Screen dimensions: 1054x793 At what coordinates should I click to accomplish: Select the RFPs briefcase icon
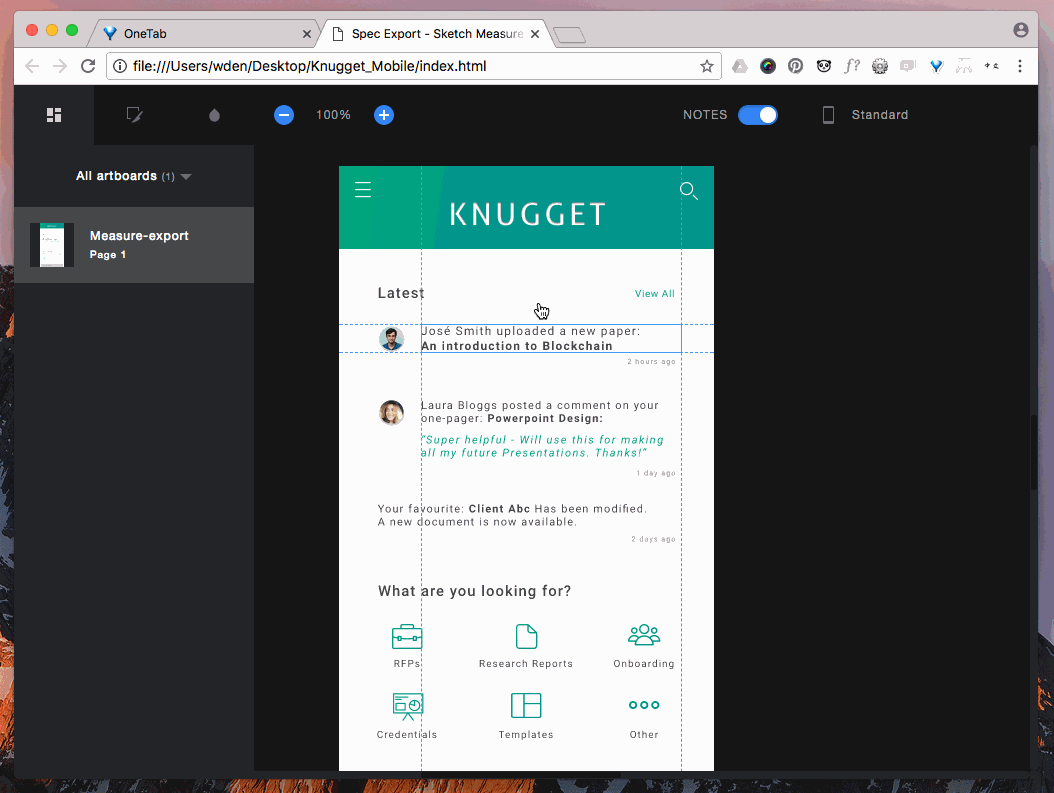(407, 634)
